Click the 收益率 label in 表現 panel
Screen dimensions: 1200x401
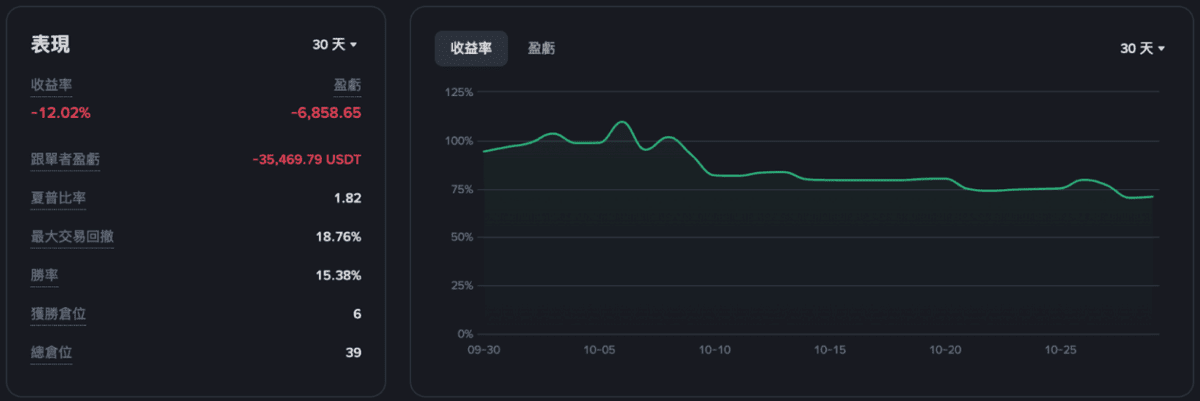coord(51,85)
